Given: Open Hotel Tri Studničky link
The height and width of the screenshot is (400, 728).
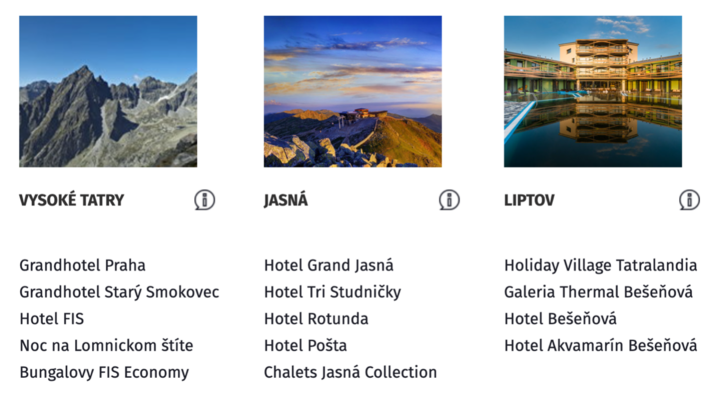Looking at the screenshot, I should (332, 292).
